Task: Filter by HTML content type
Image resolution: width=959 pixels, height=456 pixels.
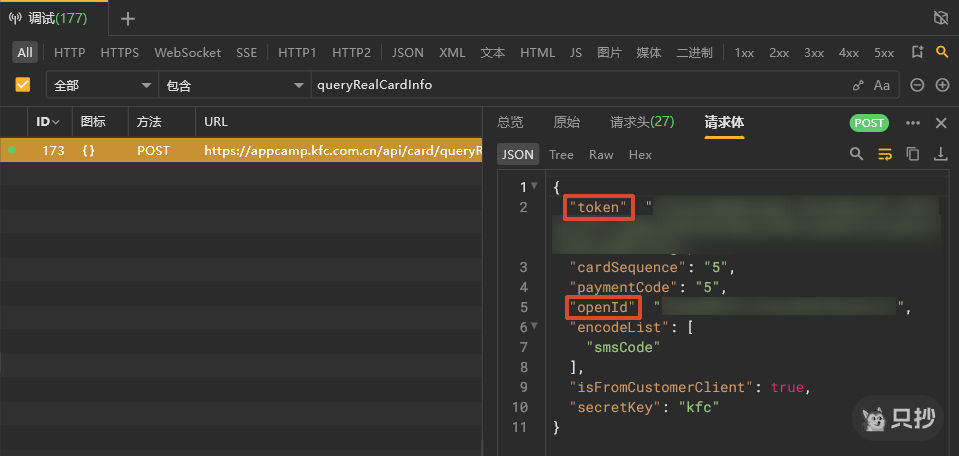Action: [538, 53]
